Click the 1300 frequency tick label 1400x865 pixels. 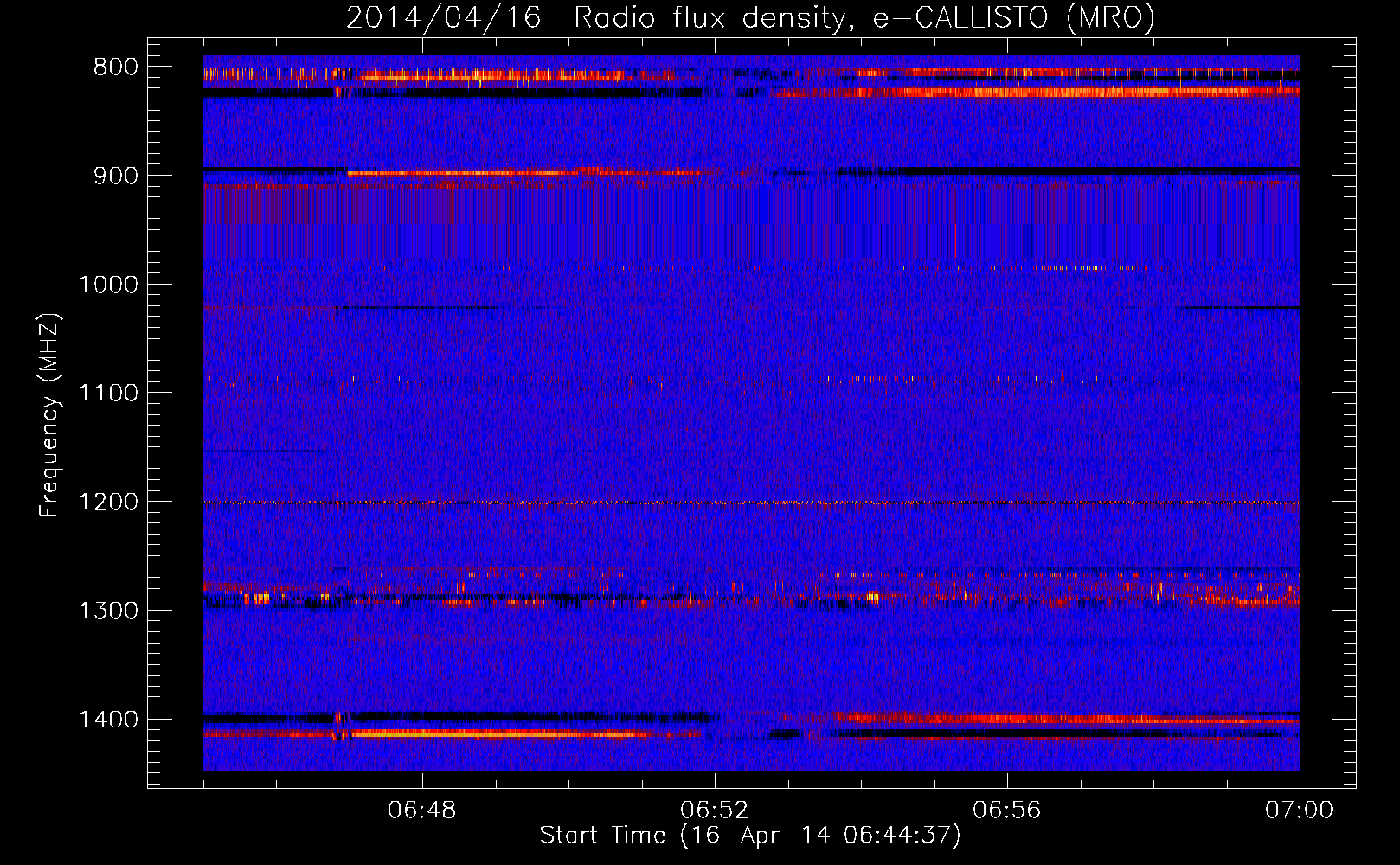point(109,611)
